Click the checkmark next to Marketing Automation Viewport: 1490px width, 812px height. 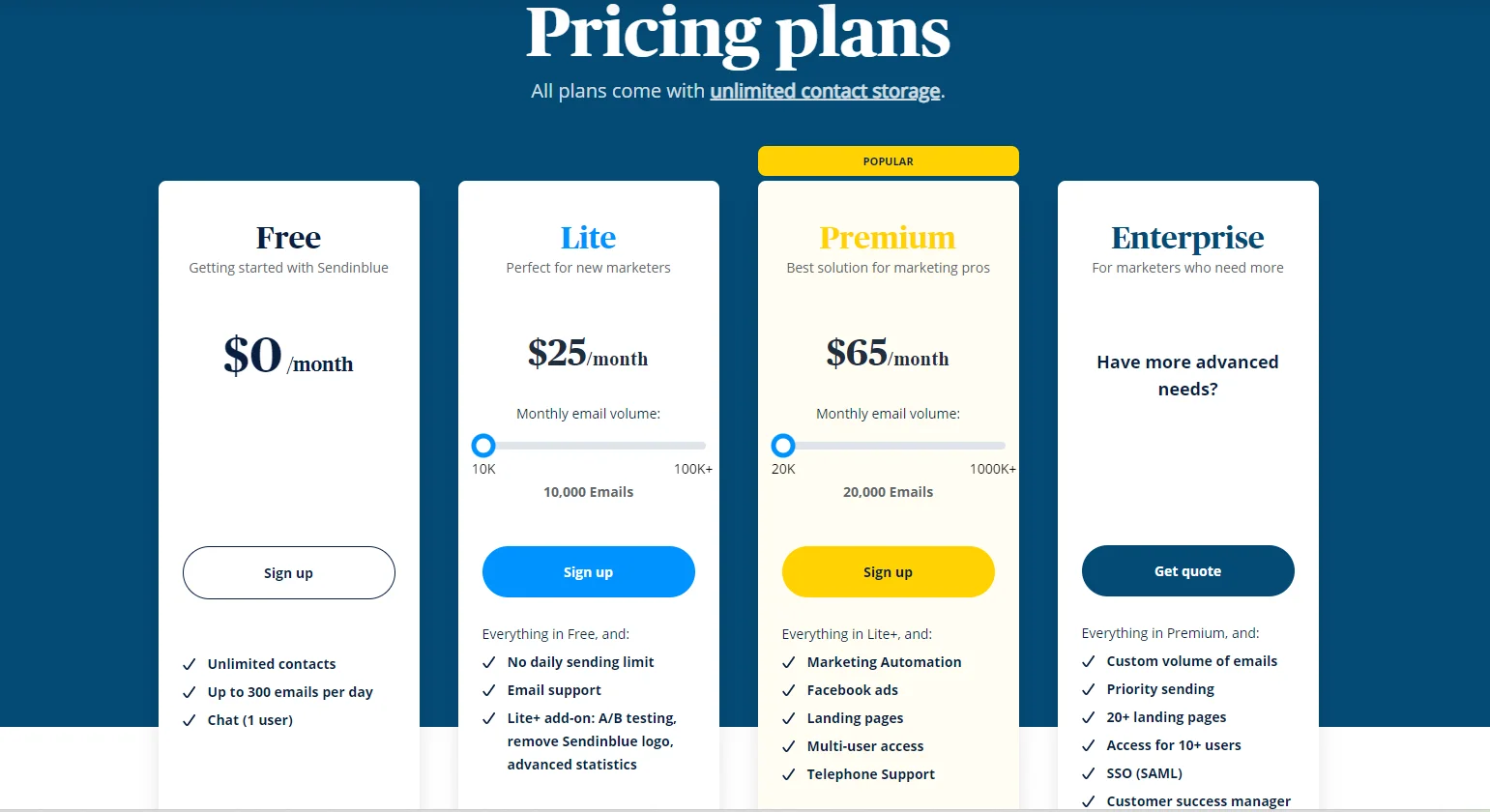click(x=789, y=662)
